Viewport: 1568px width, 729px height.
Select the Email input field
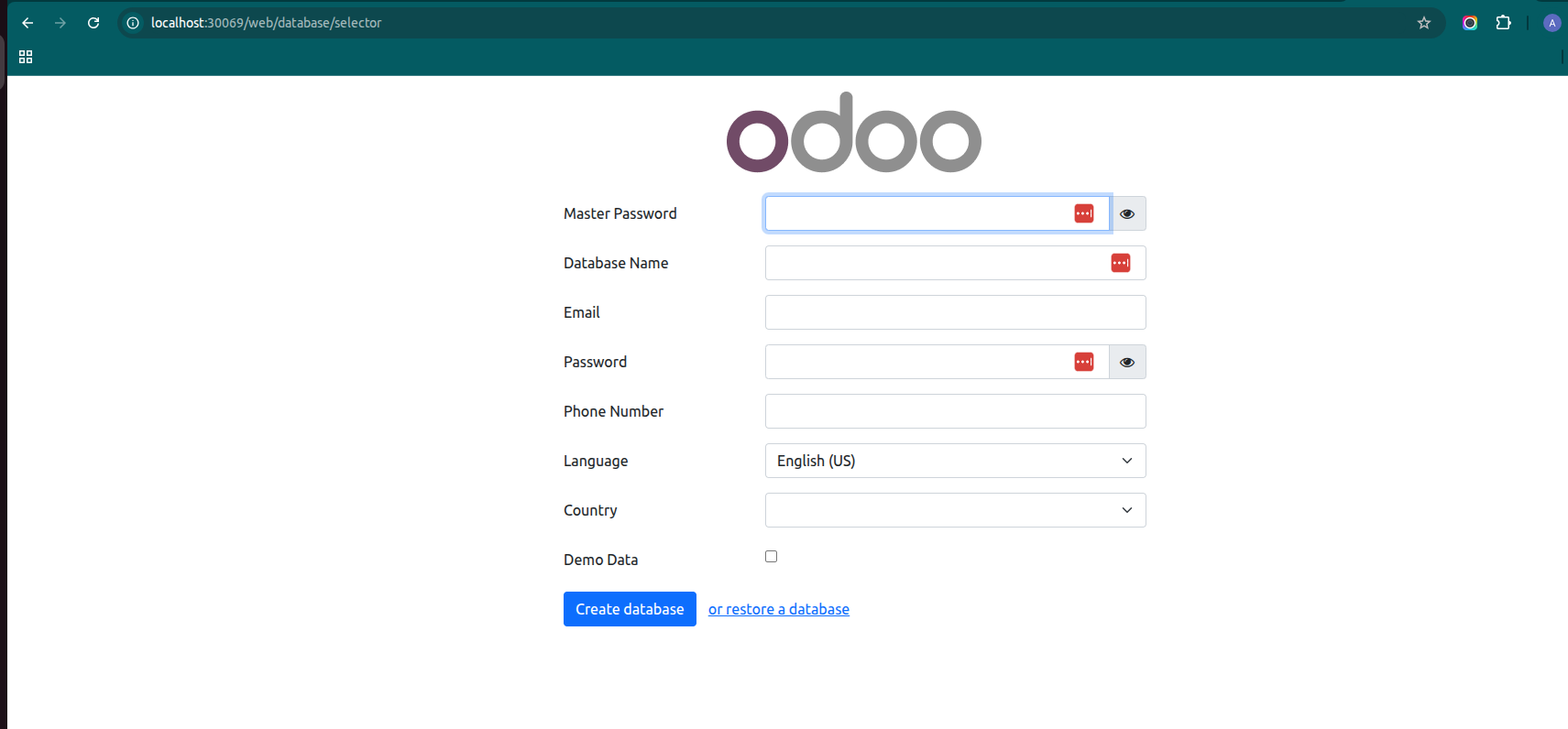click(956, 312)
